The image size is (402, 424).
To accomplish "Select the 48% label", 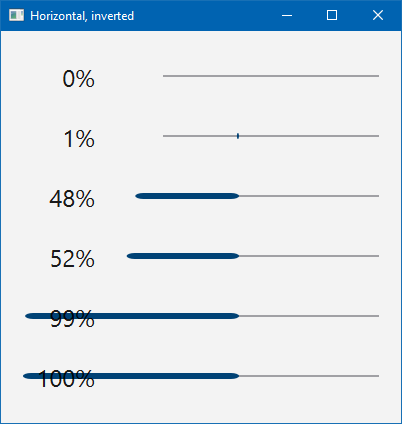I will pyautogui.click(x=72, y=199).
